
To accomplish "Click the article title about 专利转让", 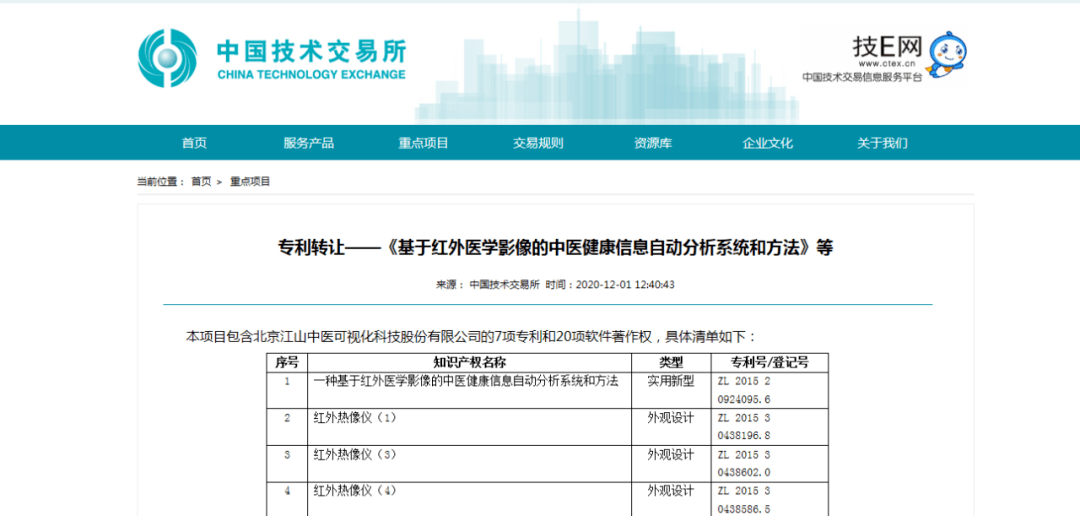I will coord(554,248).
